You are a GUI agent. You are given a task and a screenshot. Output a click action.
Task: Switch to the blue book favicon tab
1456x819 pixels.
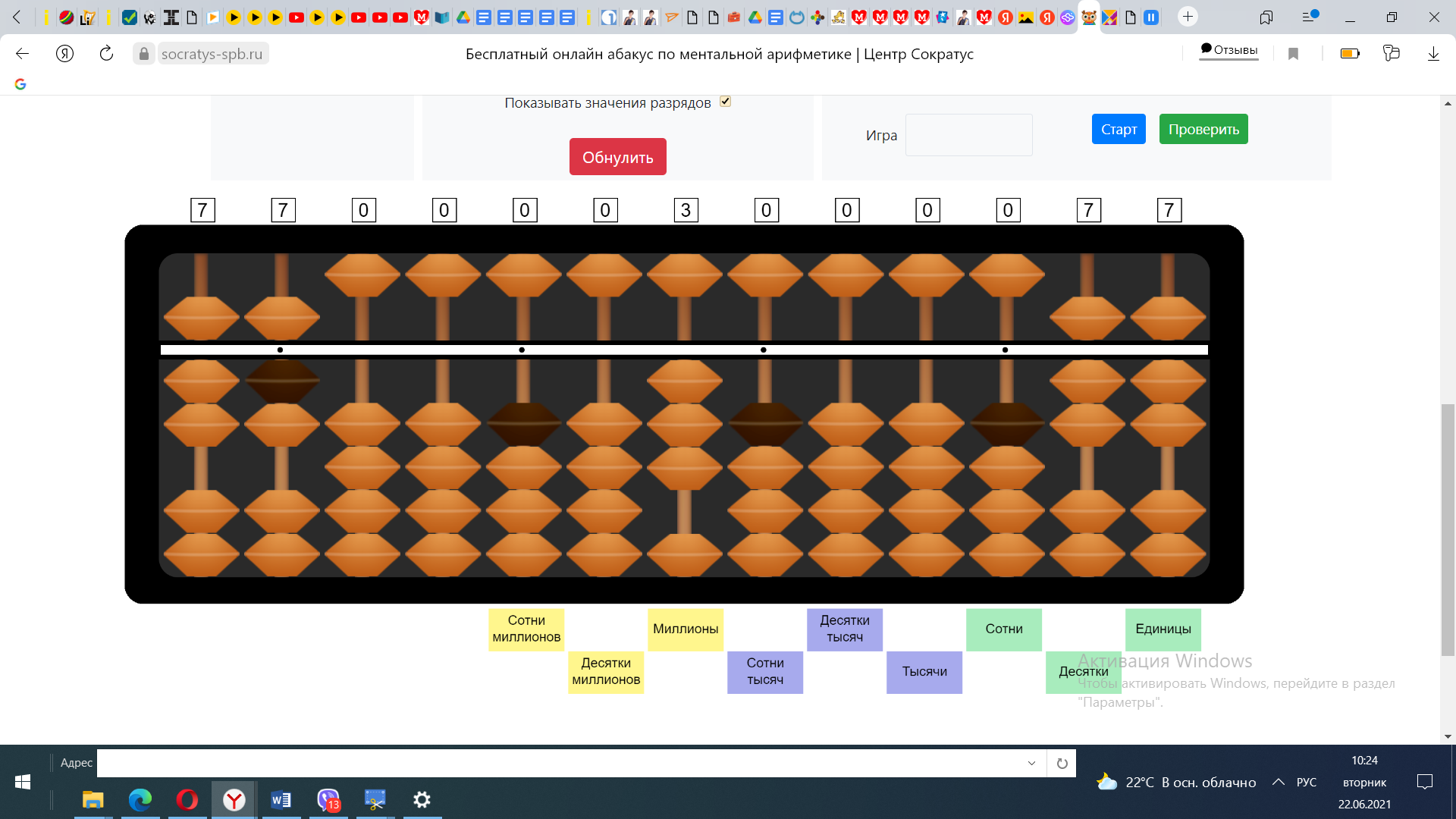442,17
